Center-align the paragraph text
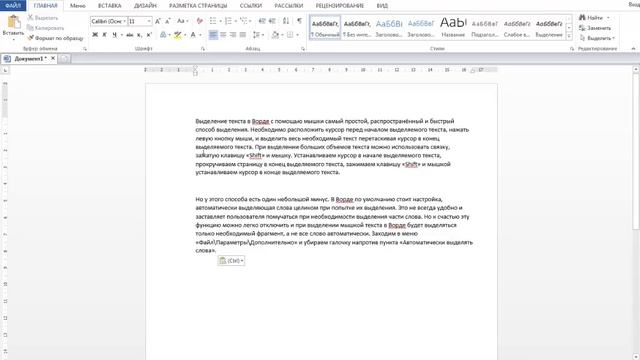Image resolution: width=640 pixels, height=360 pixels. 223,35
